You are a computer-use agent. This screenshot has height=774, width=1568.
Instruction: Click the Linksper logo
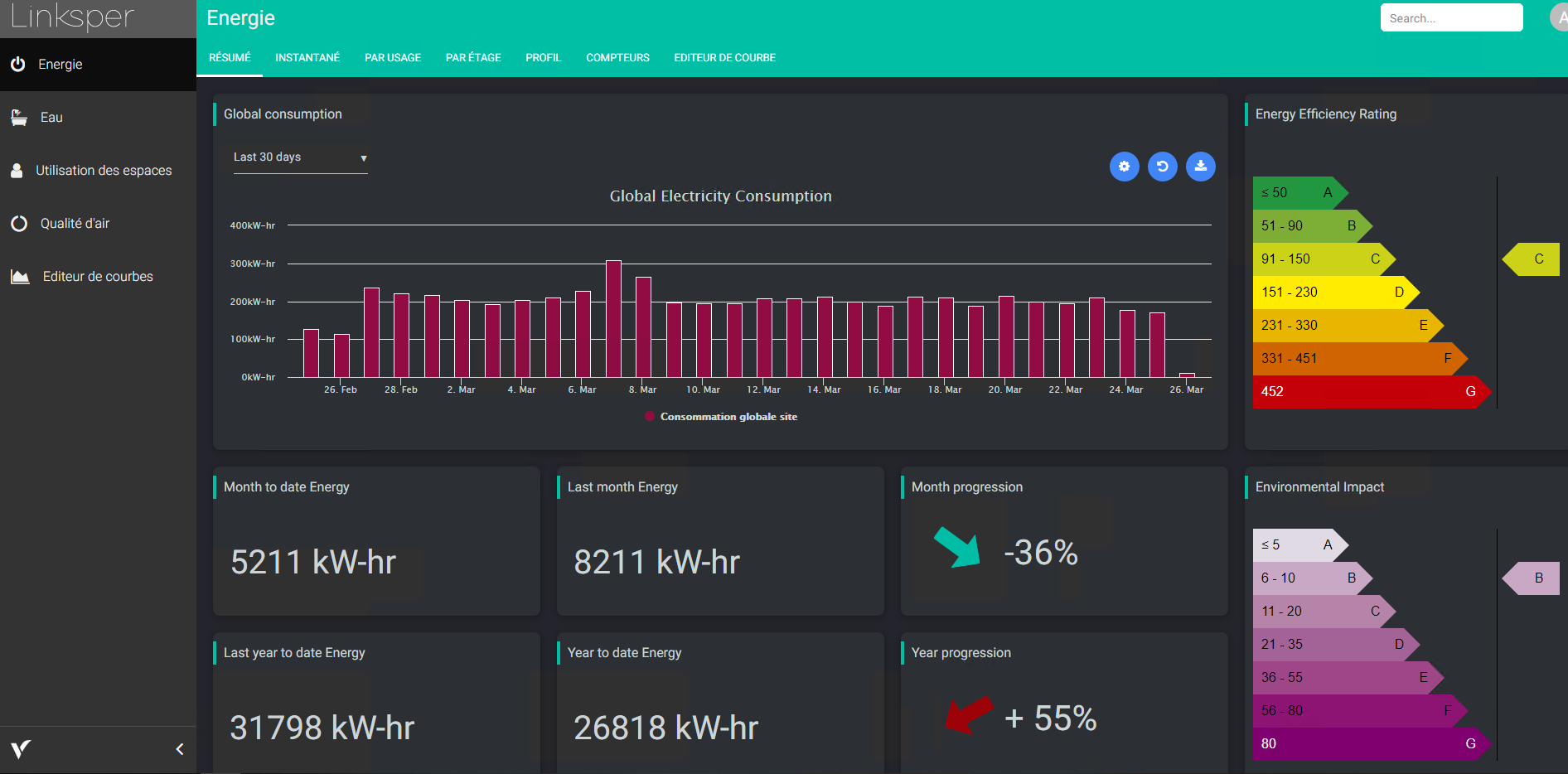[73, 17]
